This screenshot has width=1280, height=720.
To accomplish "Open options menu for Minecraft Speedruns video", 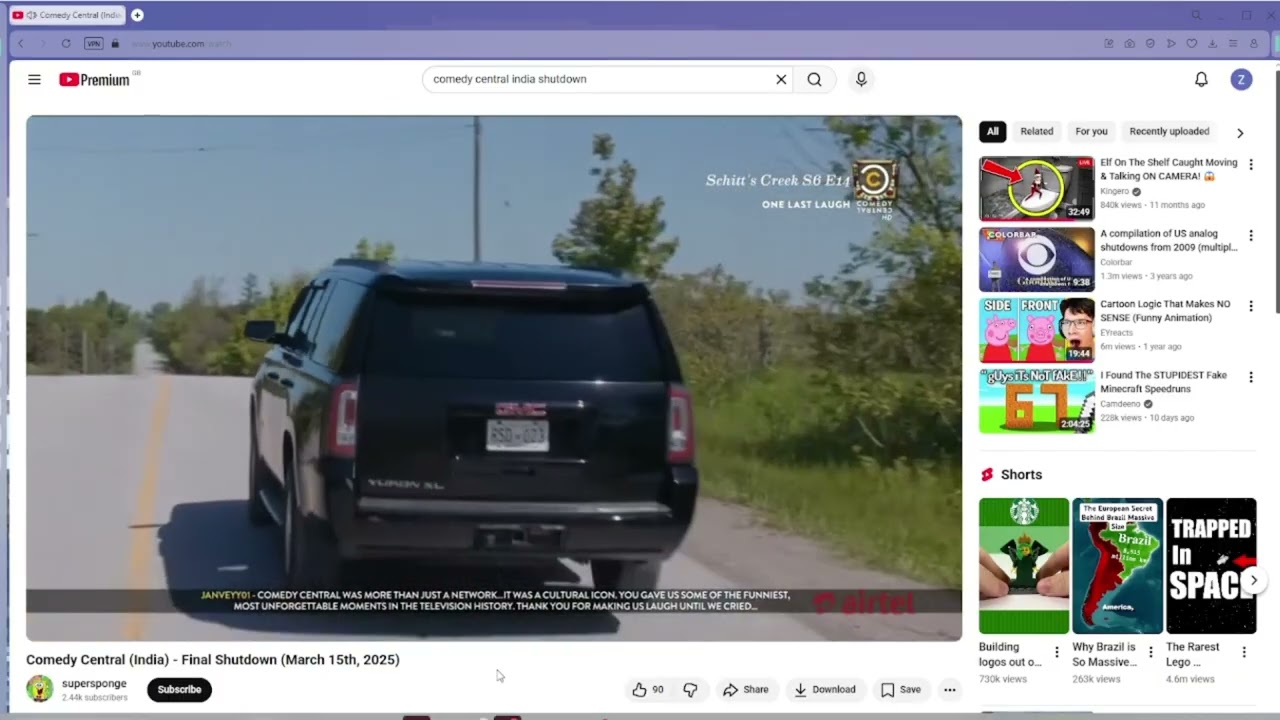I will point(1250,378).
